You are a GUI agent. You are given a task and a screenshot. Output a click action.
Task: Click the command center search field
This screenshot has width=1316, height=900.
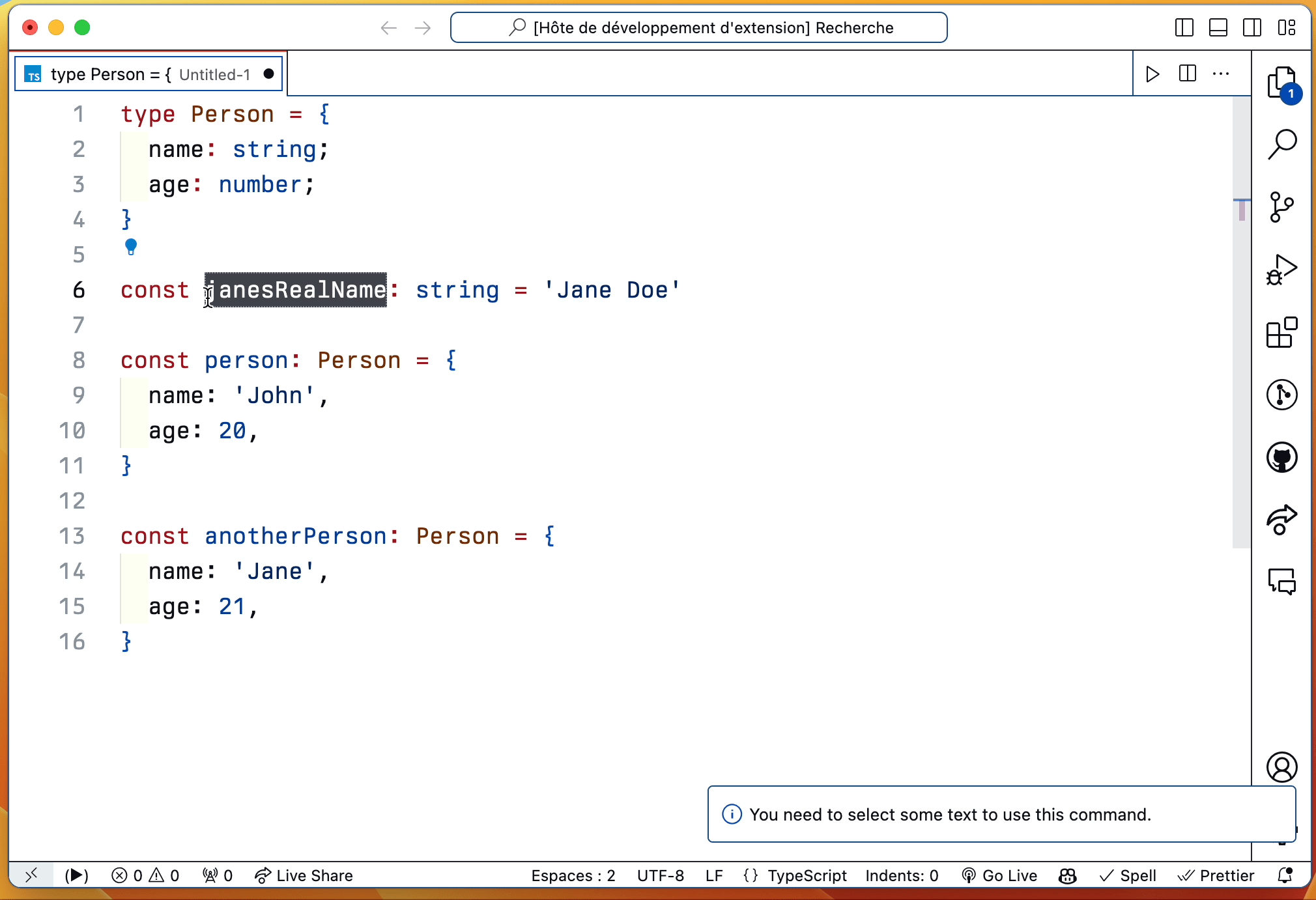pyautogui.click(x=699, y=28)
